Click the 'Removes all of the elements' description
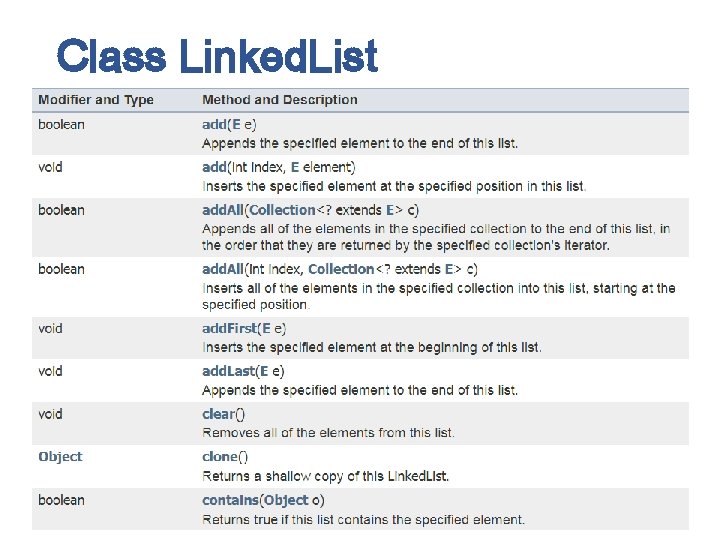 328,433
